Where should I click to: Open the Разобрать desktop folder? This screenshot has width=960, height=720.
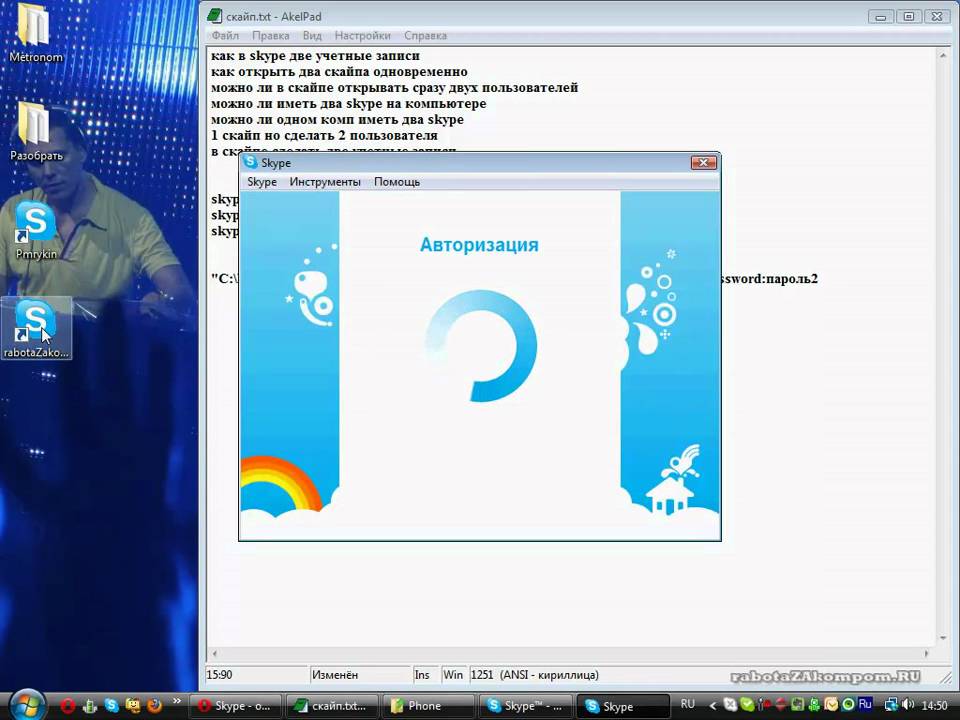(x=36, y=130)
